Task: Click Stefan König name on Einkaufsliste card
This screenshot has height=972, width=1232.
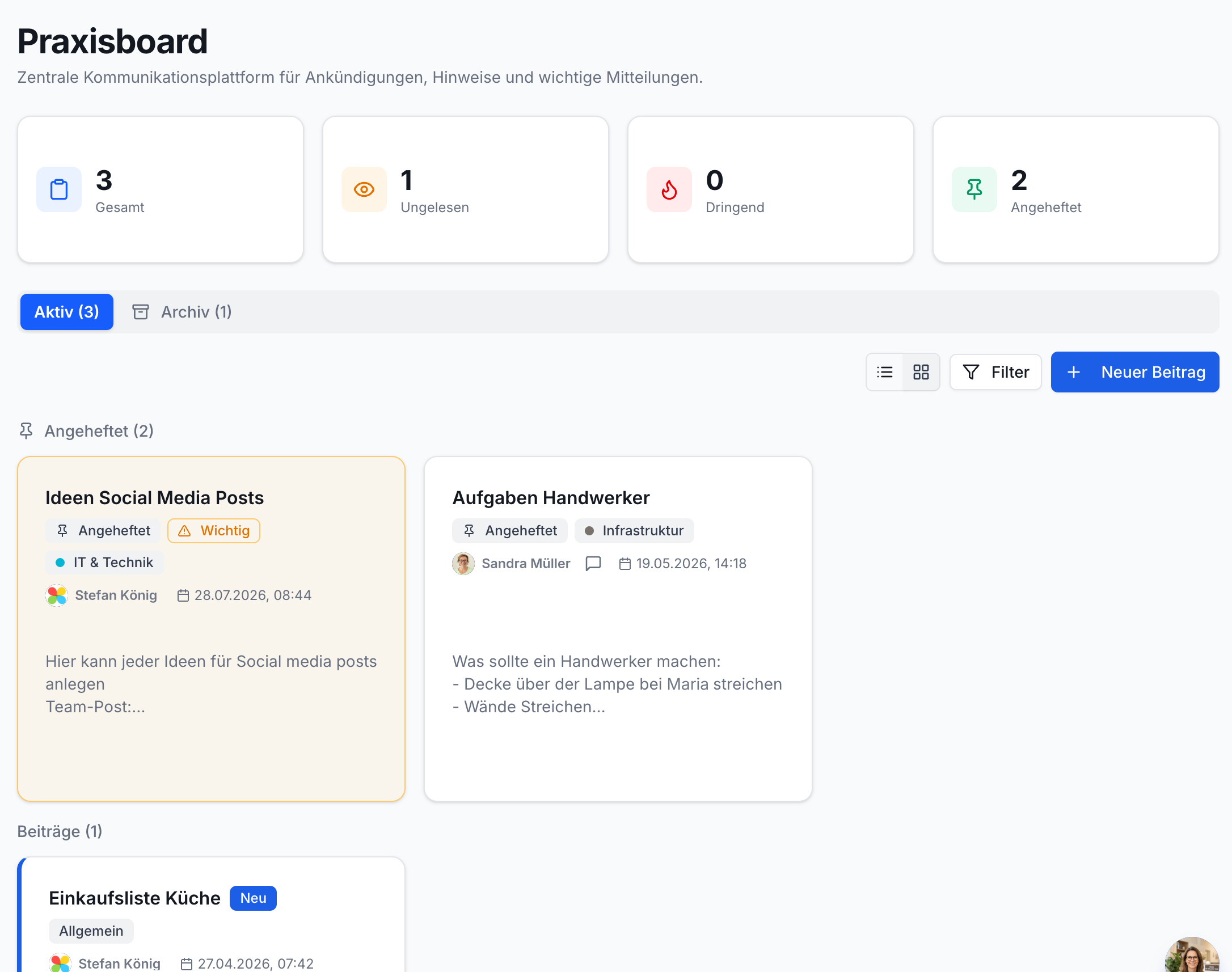Action: [120, 963]
